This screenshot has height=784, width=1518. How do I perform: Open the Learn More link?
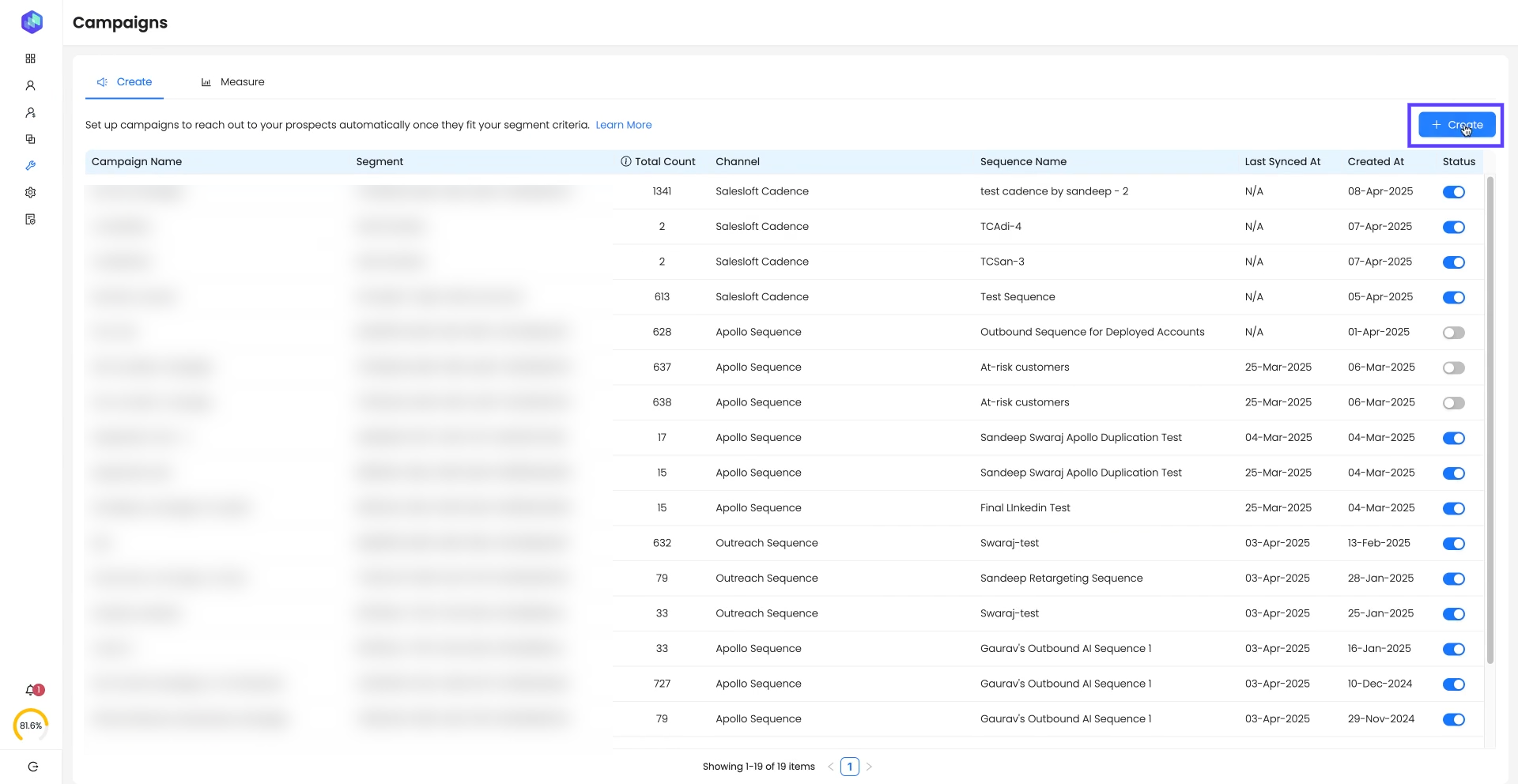pyautogui.click(x=623, y=125)
